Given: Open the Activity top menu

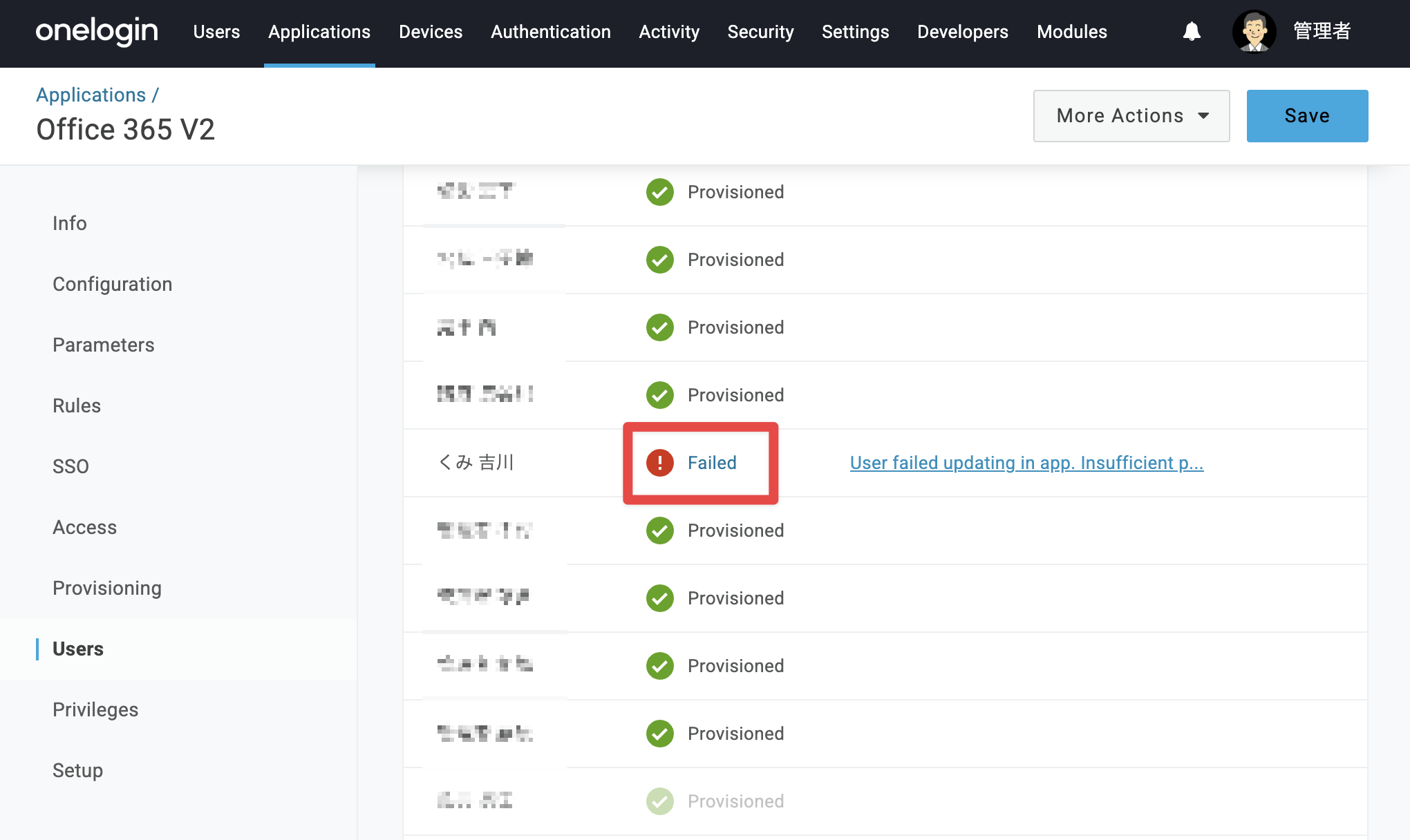Looking at the screenshot, I should 669,32.
